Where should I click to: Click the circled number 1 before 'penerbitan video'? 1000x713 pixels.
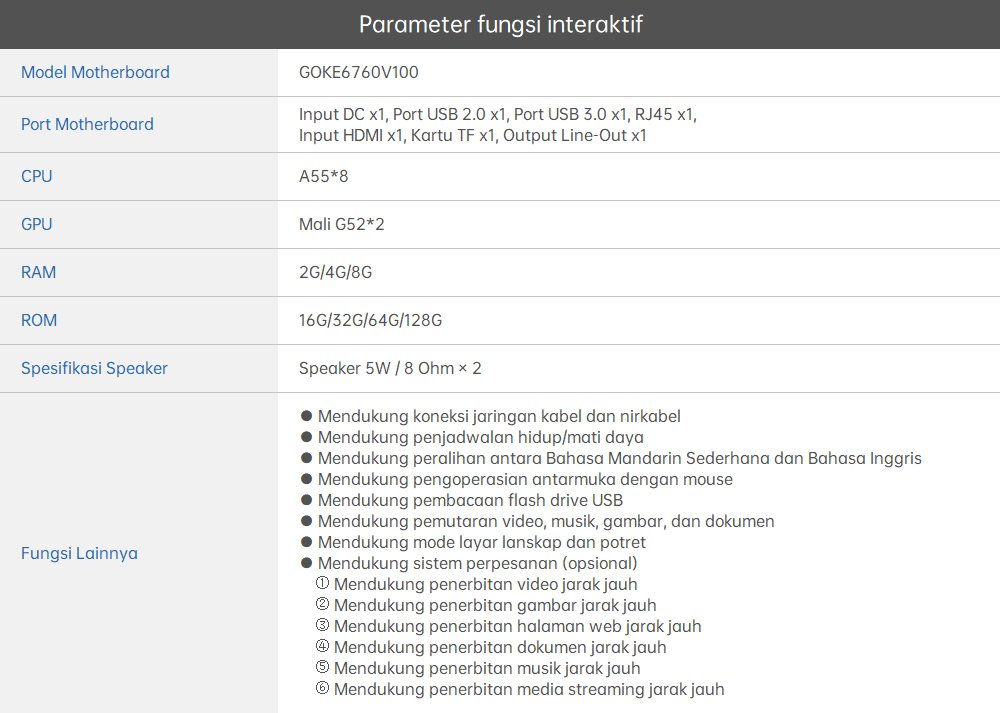[322, 584]
